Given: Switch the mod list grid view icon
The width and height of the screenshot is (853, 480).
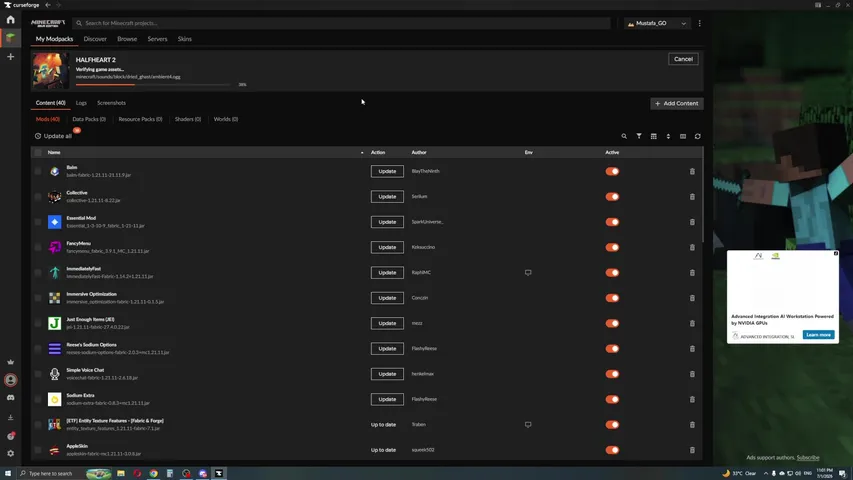Looking at the screenshot, I should [x=653, y=136].
